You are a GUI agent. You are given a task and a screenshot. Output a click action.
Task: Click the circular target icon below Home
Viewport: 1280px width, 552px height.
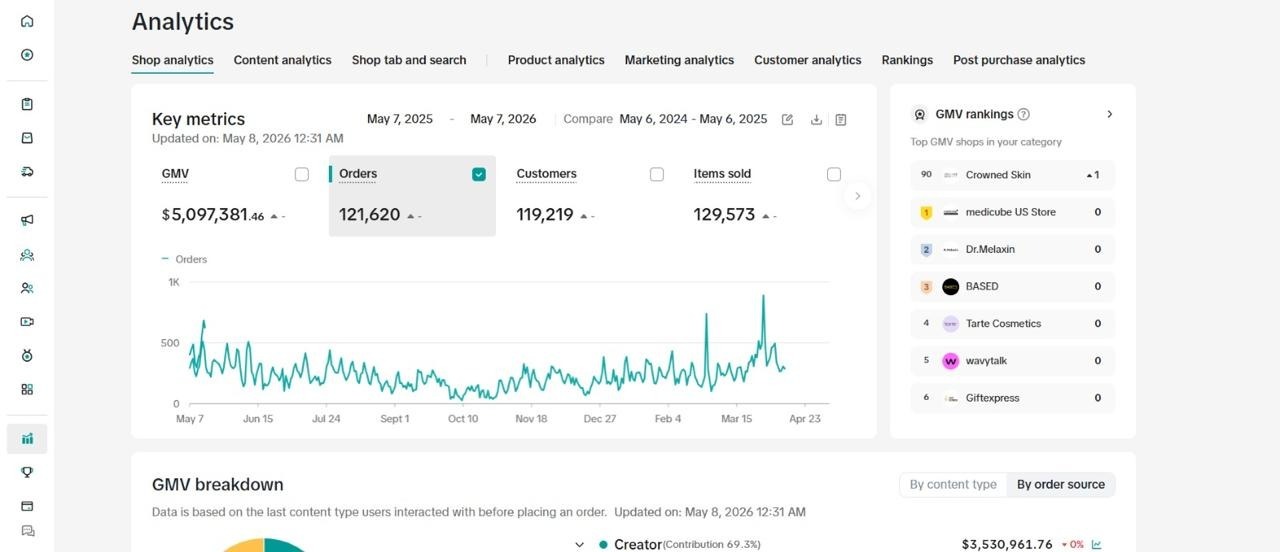27,55
